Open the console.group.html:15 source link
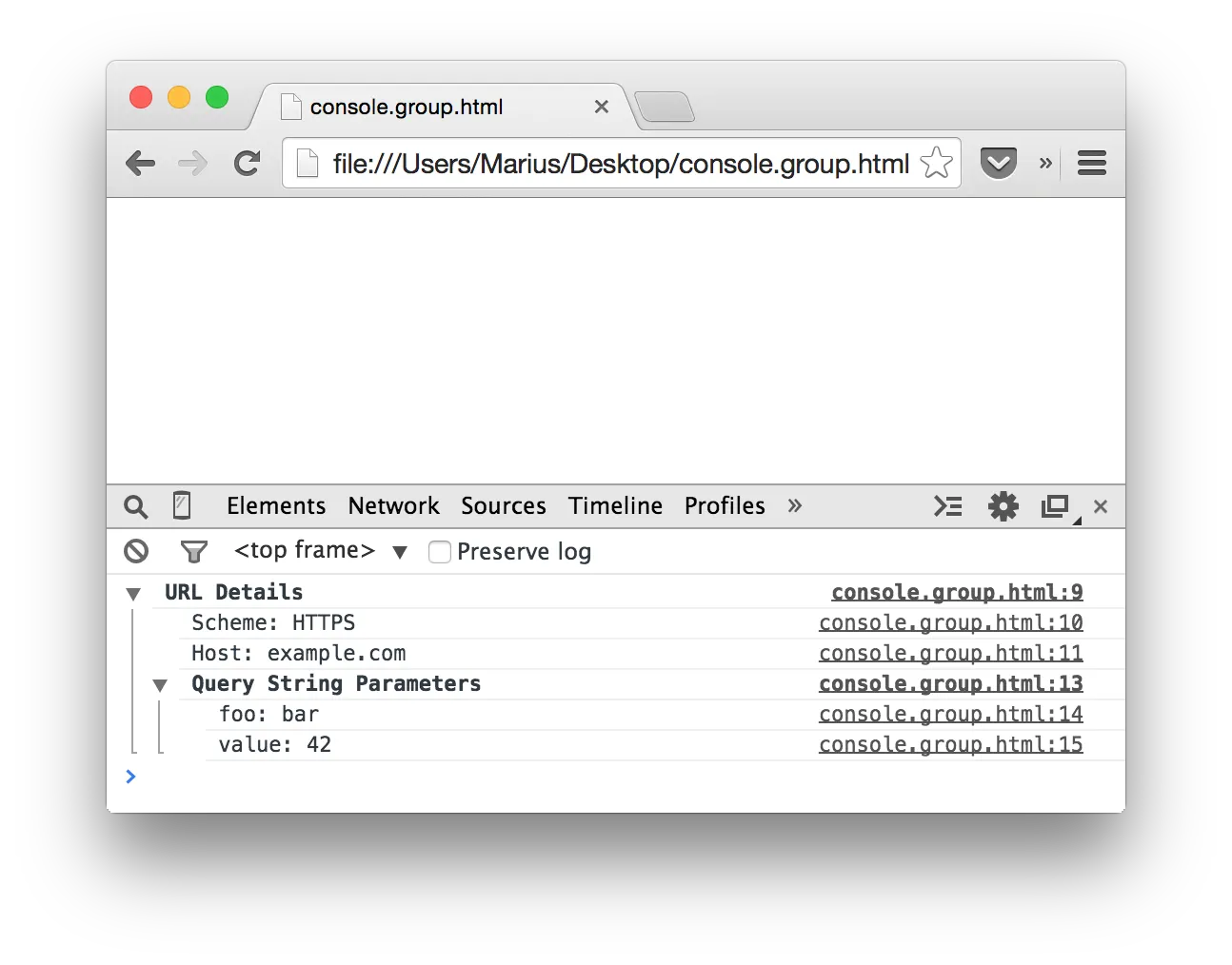The height and width of the screenshot is (965, 1232). (950, 745)
